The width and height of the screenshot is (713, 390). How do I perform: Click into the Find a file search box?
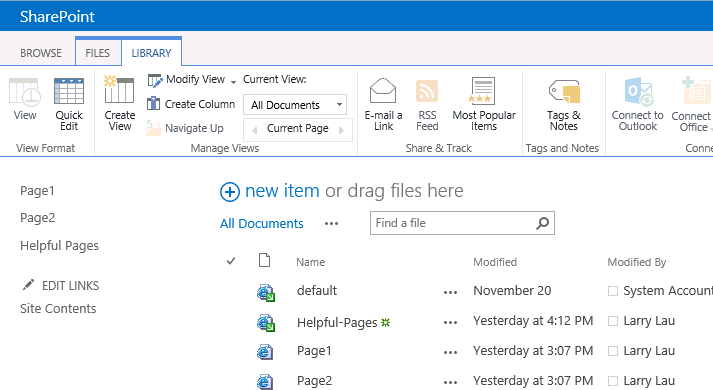point(452,223)
